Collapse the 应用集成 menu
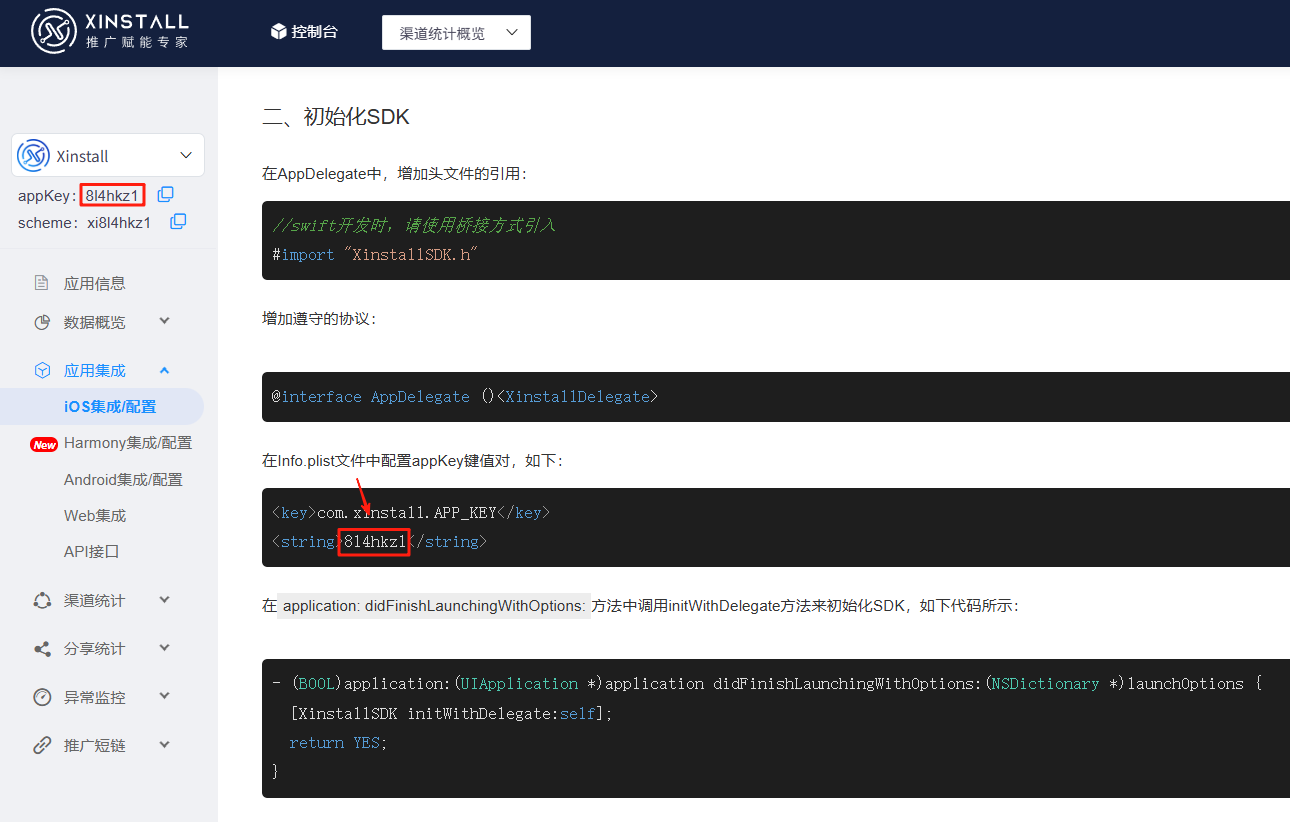Image resolution: width=1290 pixels, height=822 pixels. [x=165, y=370]
